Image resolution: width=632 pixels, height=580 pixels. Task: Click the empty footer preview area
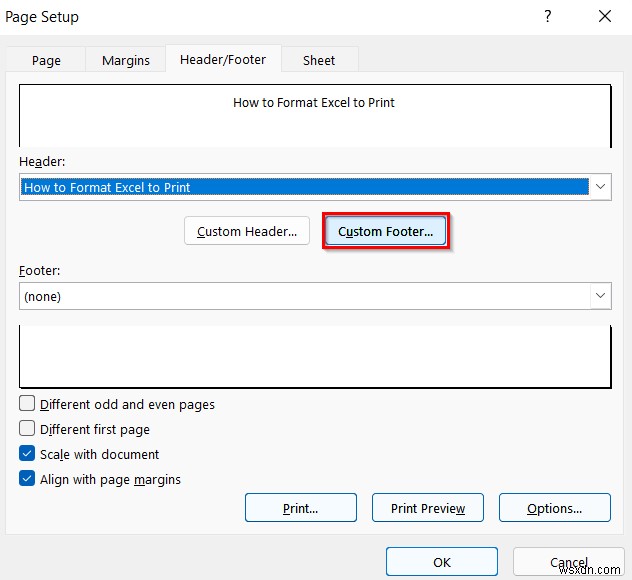tap(315, 357)
